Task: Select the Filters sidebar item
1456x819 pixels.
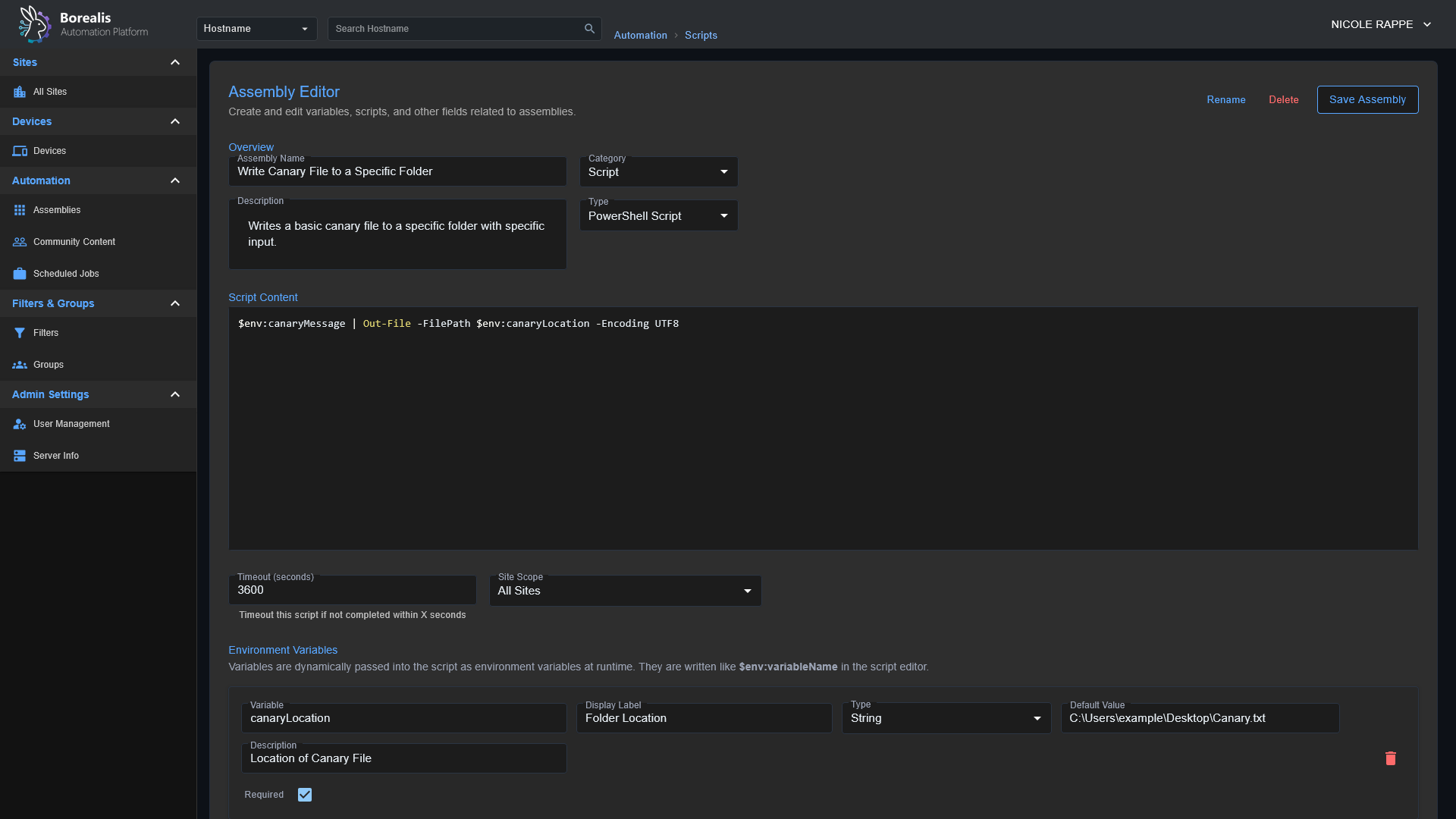Action: tap(45, 332)
